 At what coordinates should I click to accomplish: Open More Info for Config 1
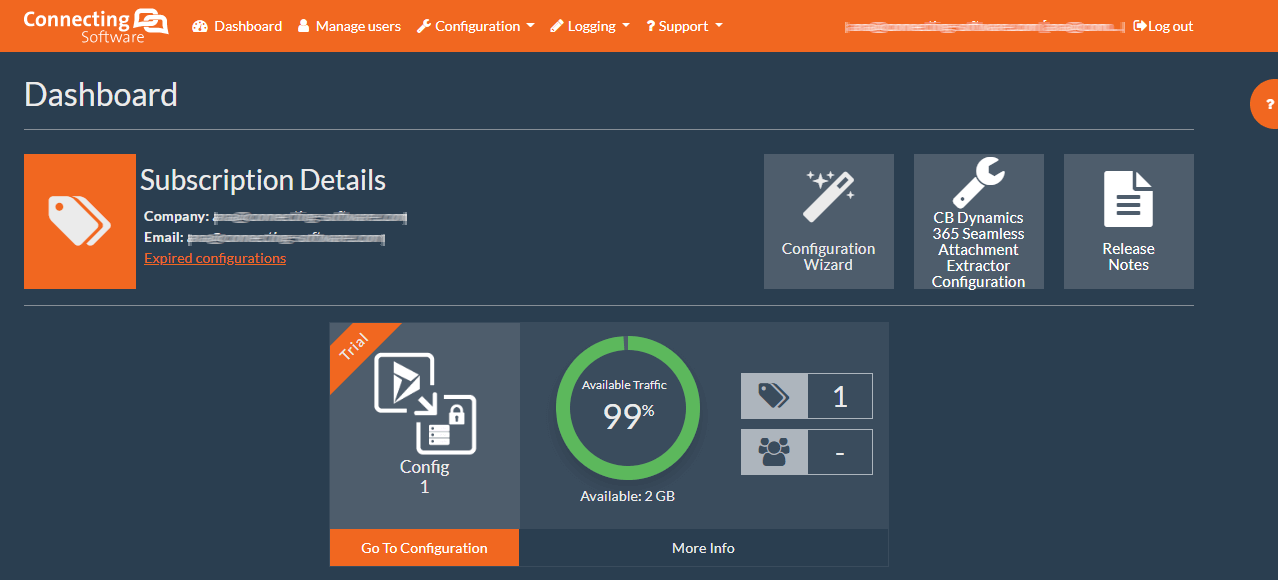click(704, 548)
